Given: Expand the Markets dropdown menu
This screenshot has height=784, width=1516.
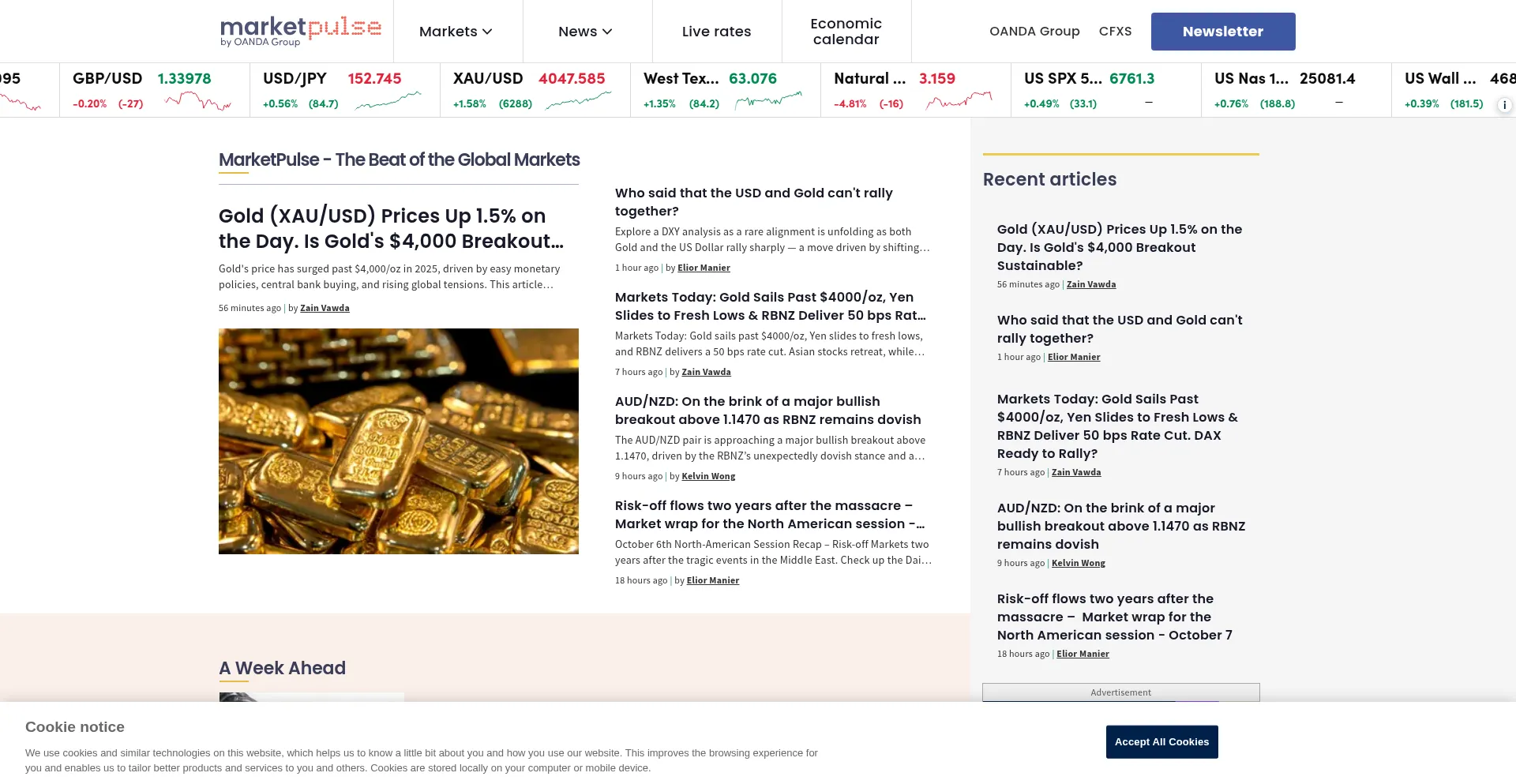Looking at the screenshot, I should 456,32.
